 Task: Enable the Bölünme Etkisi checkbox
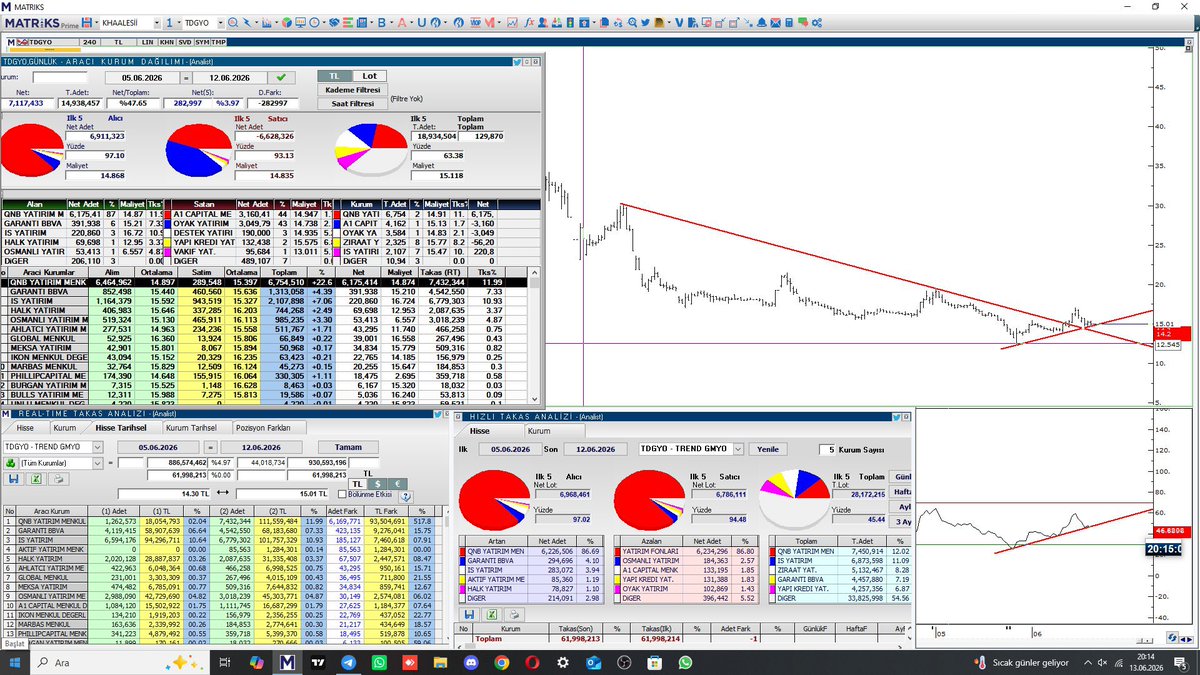[342, 494]
